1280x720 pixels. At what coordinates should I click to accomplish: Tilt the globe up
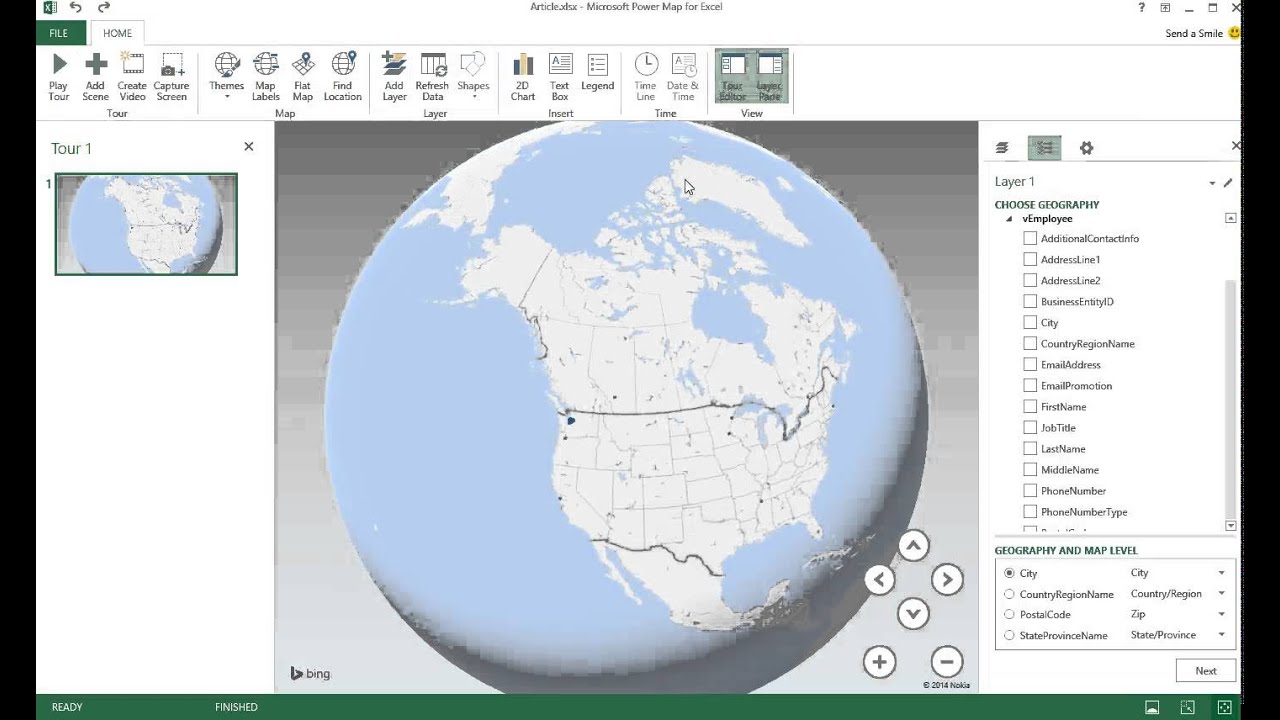913,546
